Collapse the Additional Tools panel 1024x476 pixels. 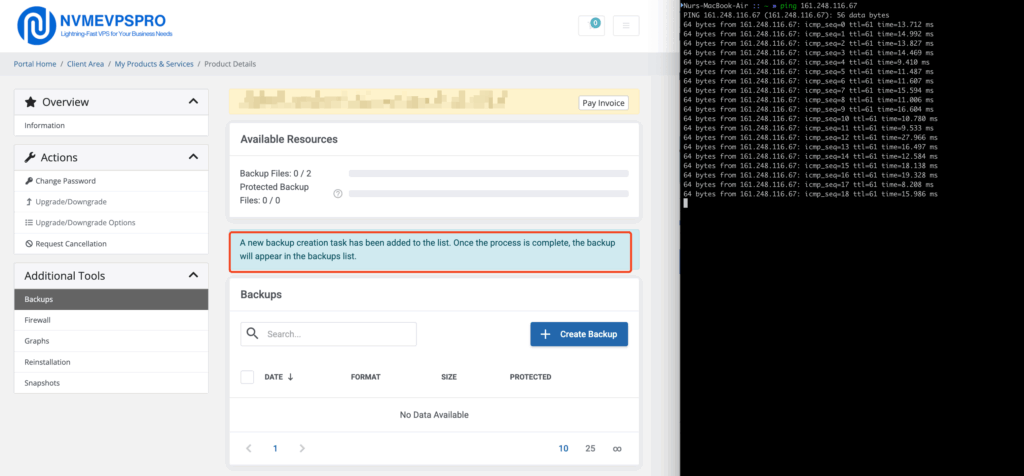(193, 275)
